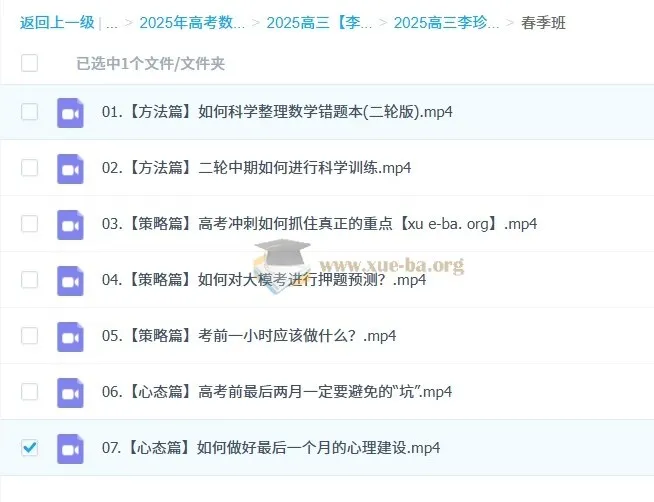Check the box for 04 如何对大模考进行押题预测
This screenshot has width=654, height=502.
tap(30, 279)
